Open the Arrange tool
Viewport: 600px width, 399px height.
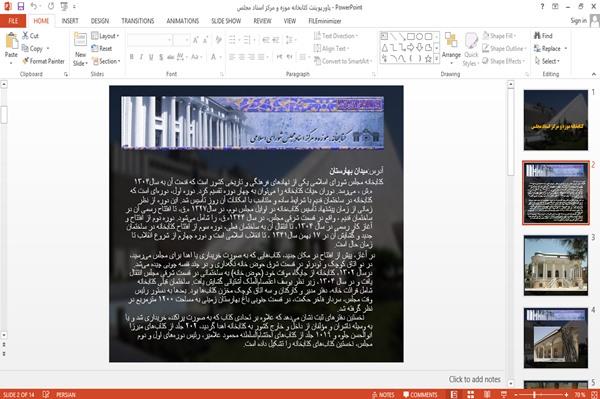point(451,48)
